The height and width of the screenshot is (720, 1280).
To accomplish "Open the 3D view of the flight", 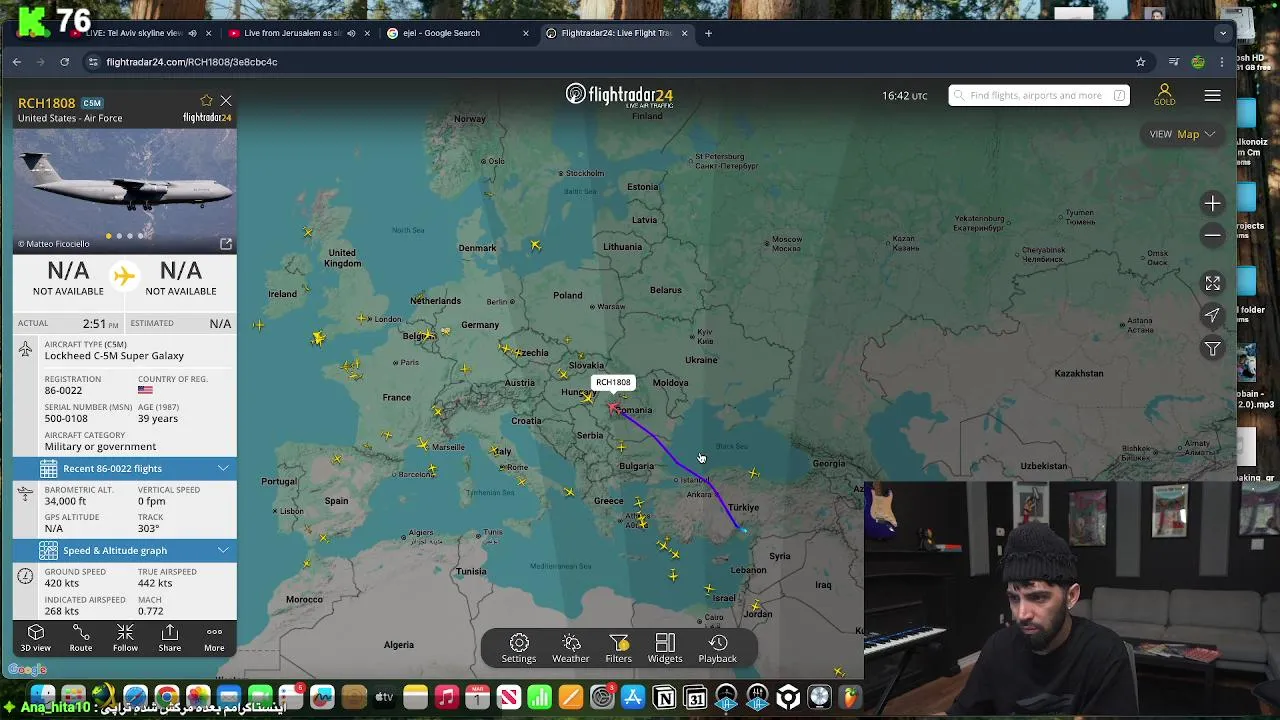I will click(36, 638).
